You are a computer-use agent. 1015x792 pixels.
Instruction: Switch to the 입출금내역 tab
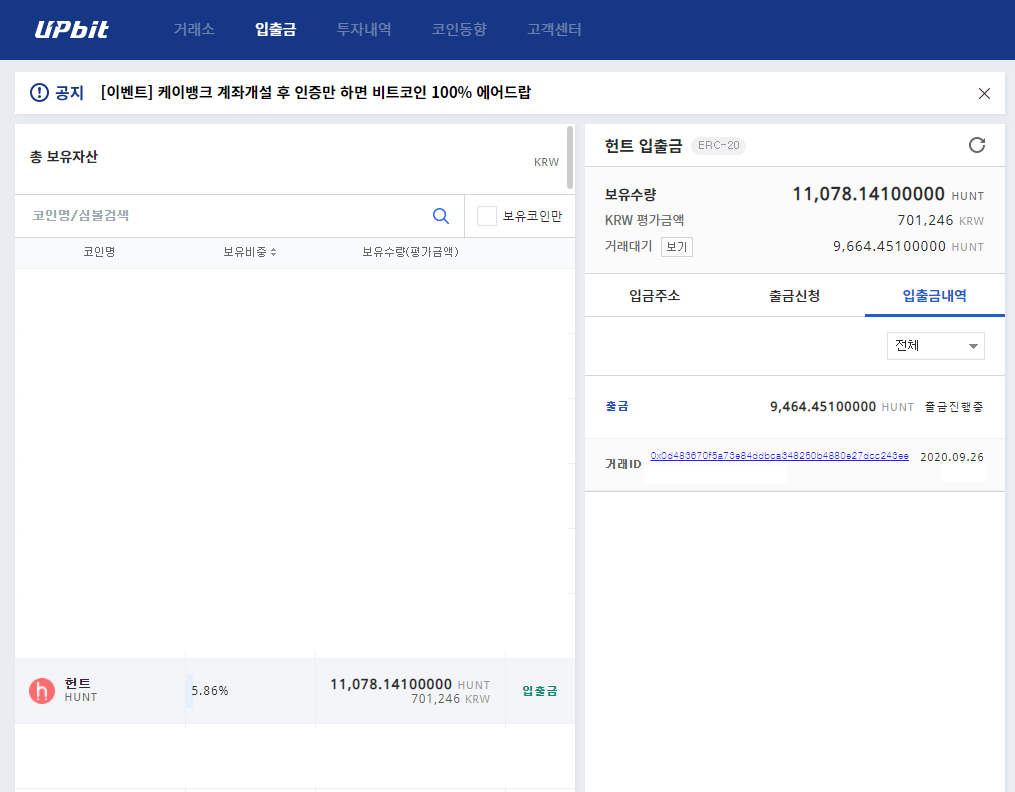935,296
